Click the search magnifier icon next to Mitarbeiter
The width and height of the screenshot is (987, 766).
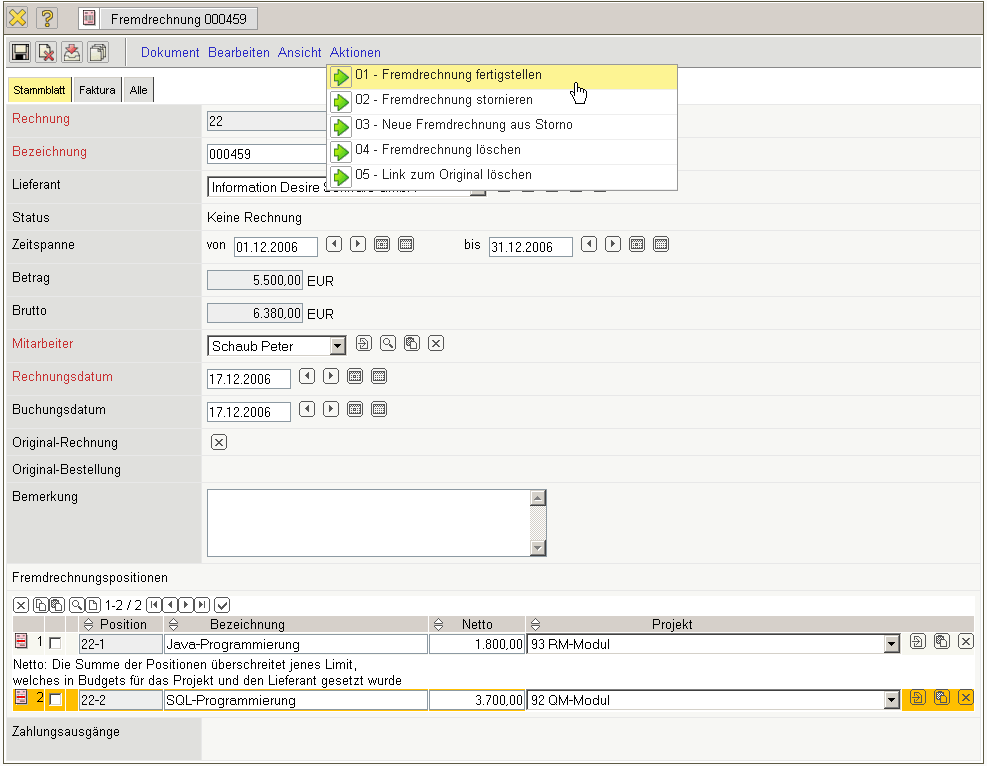click(387, 344)
